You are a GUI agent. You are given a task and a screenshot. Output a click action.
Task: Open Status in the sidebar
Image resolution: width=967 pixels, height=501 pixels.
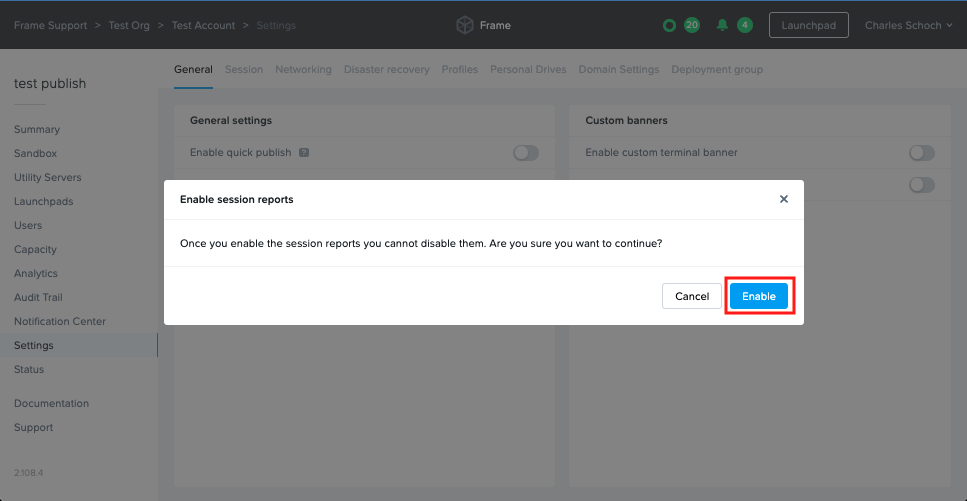[29, 370]
